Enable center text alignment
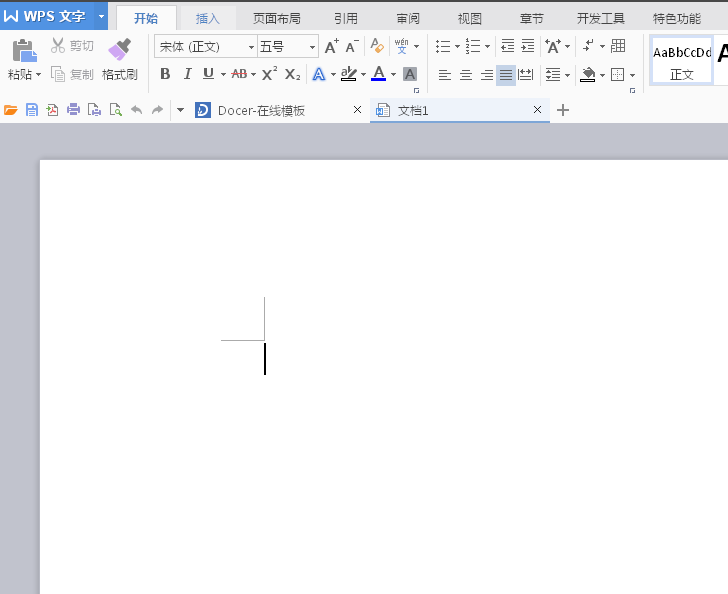The image size is (728, 594). point(466,75)
